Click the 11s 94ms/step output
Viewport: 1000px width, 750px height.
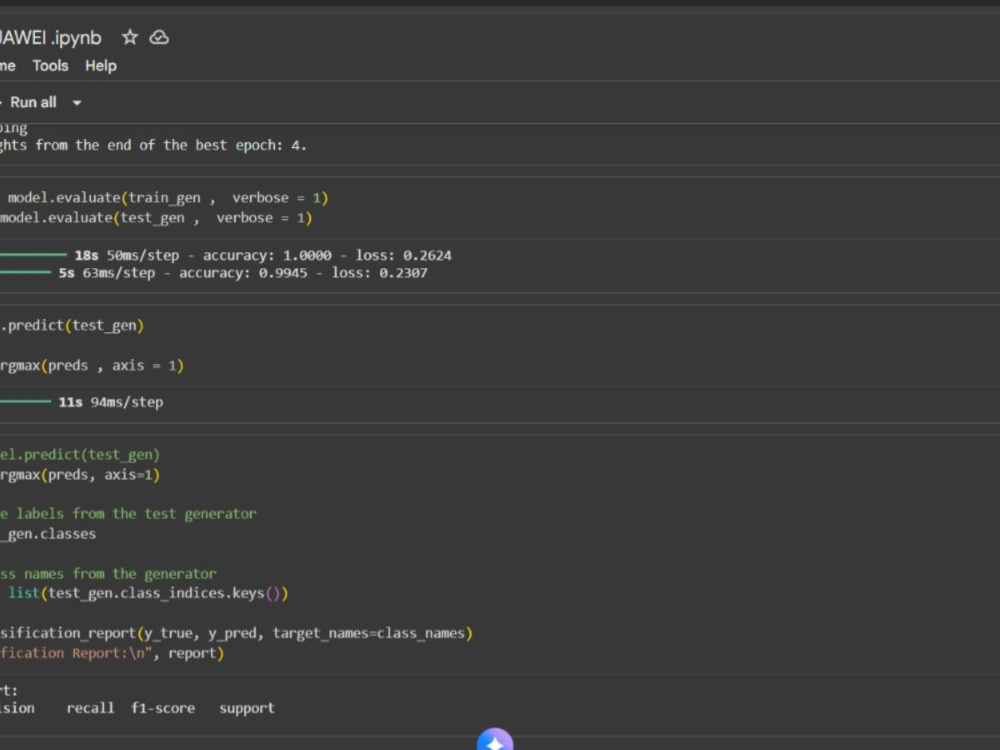(x=110, y=402)
